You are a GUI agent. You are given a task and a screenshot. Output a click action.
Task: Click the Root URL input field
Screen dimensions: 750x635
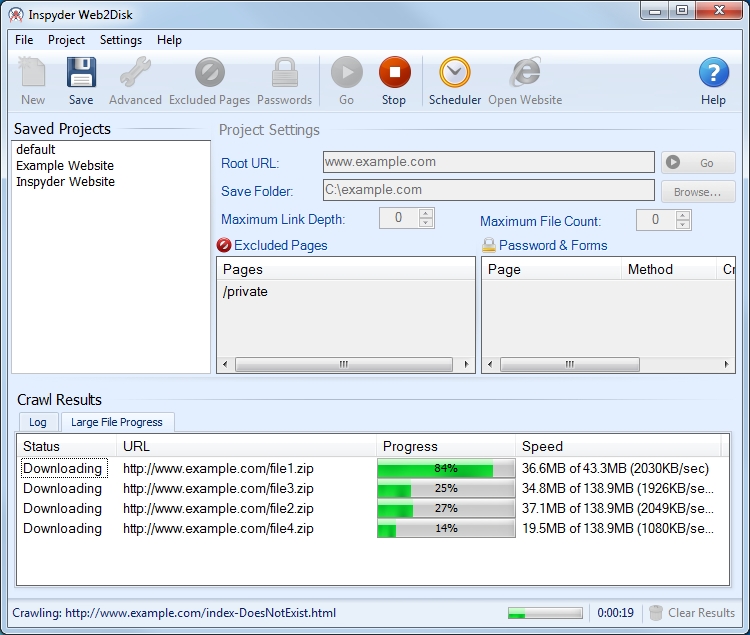[488, 162]
